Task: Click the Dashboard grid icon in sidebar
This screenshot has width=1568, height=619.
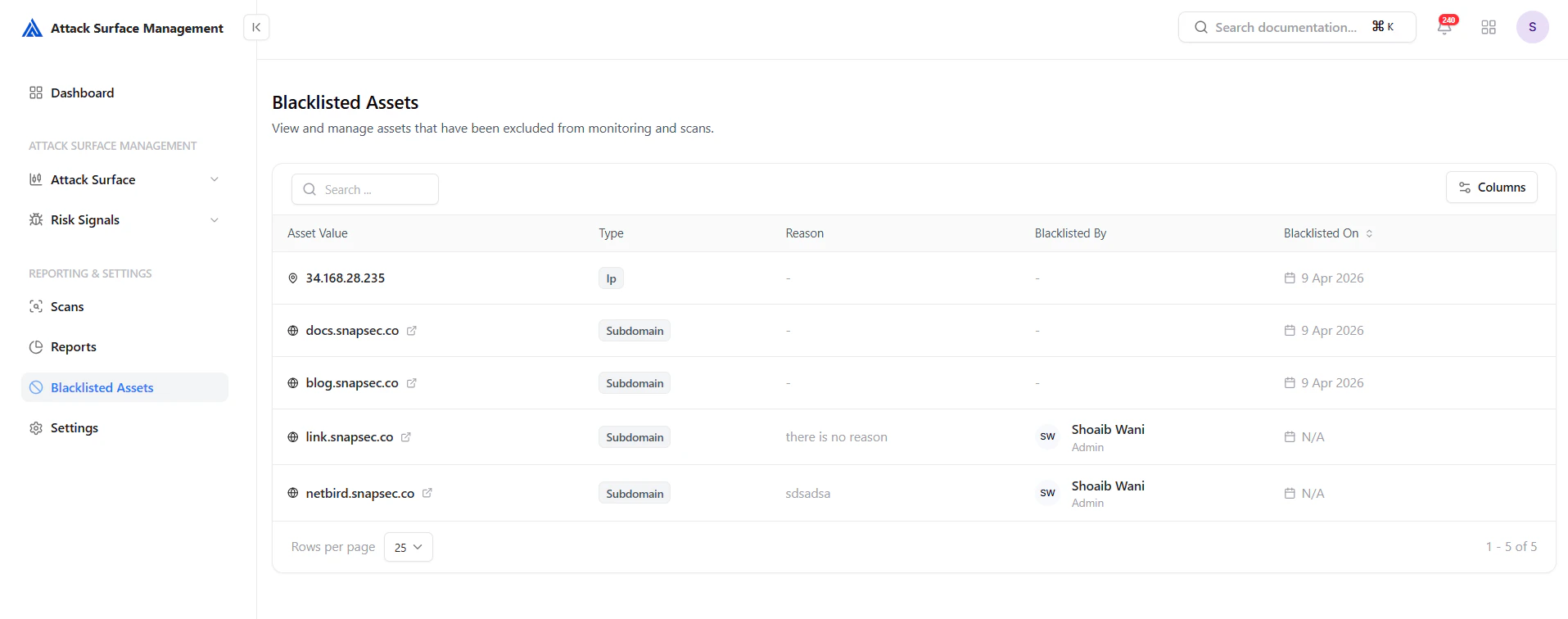Action: click(36, 93)
